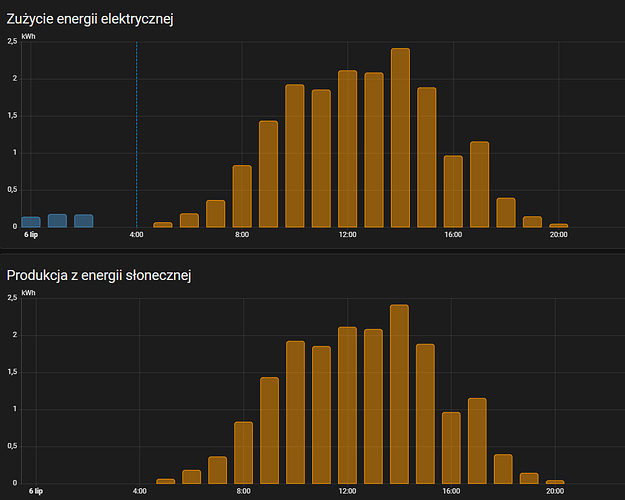
Task: Click the '8:00' axis label in the Produkcja chart
Action: pyautogui.click(x=244, y=491)
